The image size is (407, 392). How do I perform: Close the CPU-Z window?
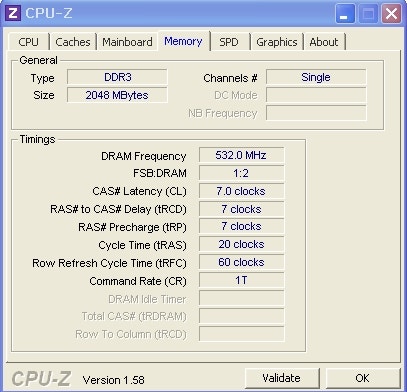coord(391,14)
